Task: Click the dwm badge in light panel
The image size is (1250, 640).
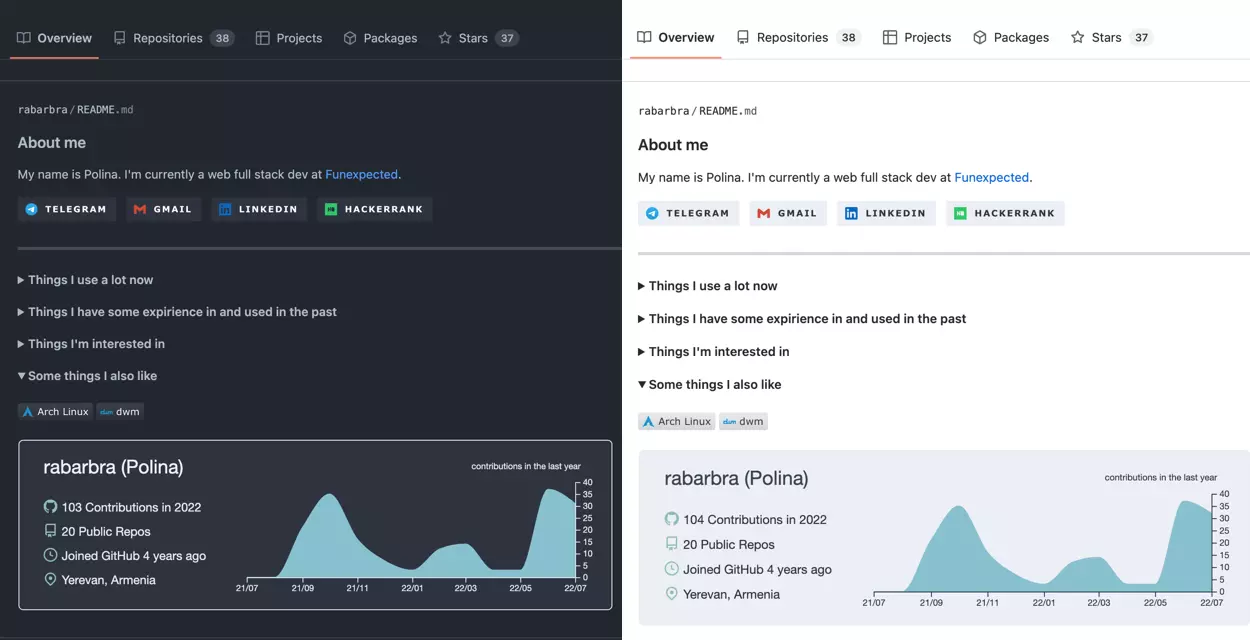Action: (x=743, y=421)
